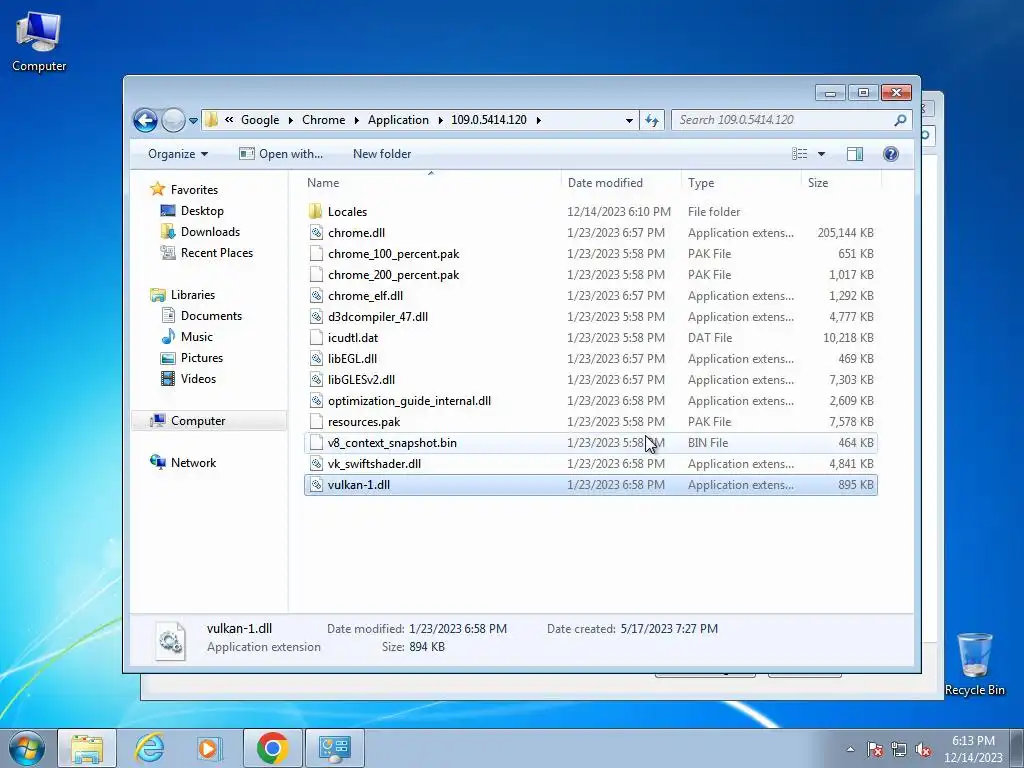The image size is (1024, 768).
Task: Open Music library
Action: point(196,337)
